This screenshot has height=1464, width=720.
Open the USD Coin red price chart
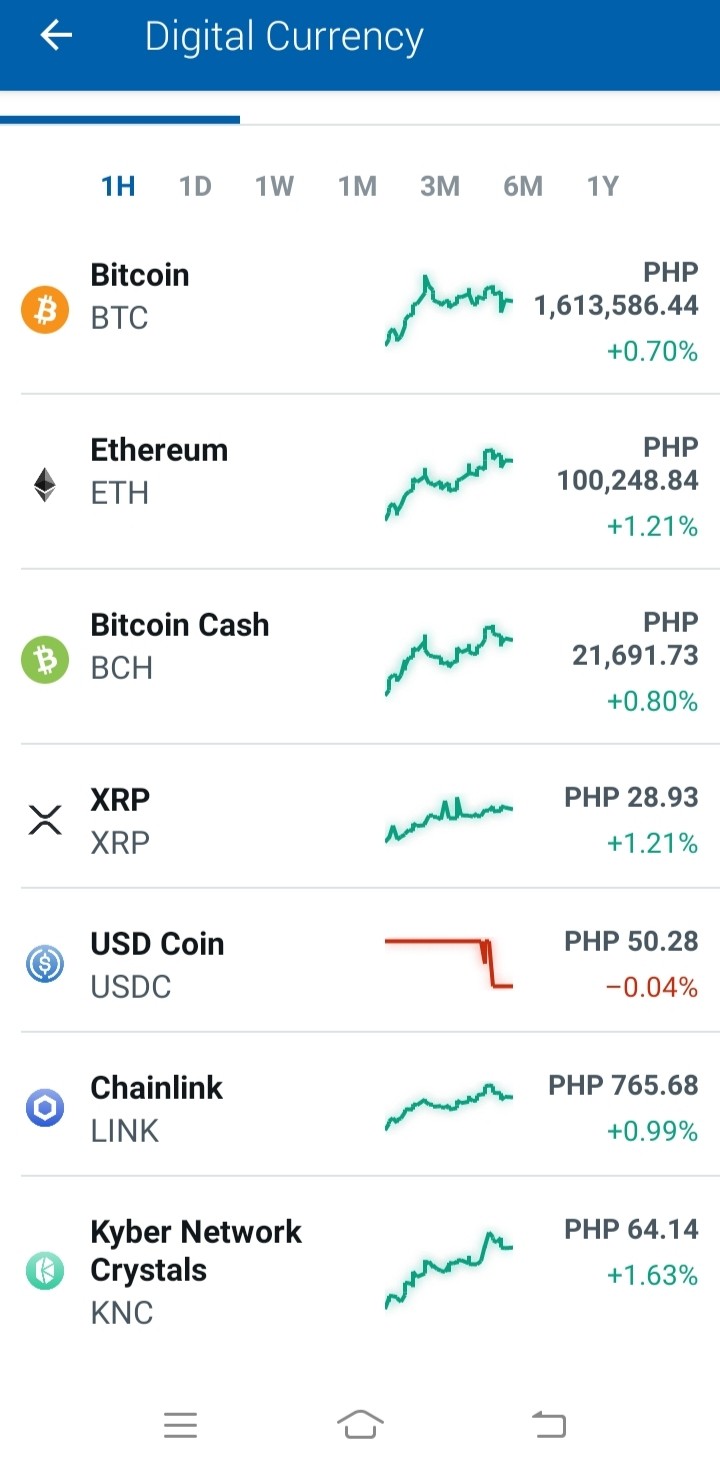tap(449, 964)
